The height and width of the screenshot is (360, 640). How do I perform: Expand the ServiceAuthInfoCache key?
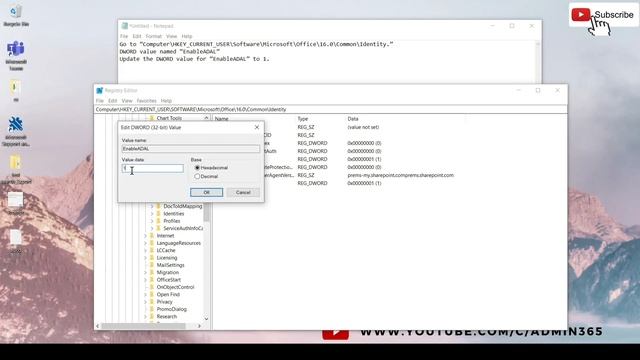pyautogui.click(x=152, y=228)
